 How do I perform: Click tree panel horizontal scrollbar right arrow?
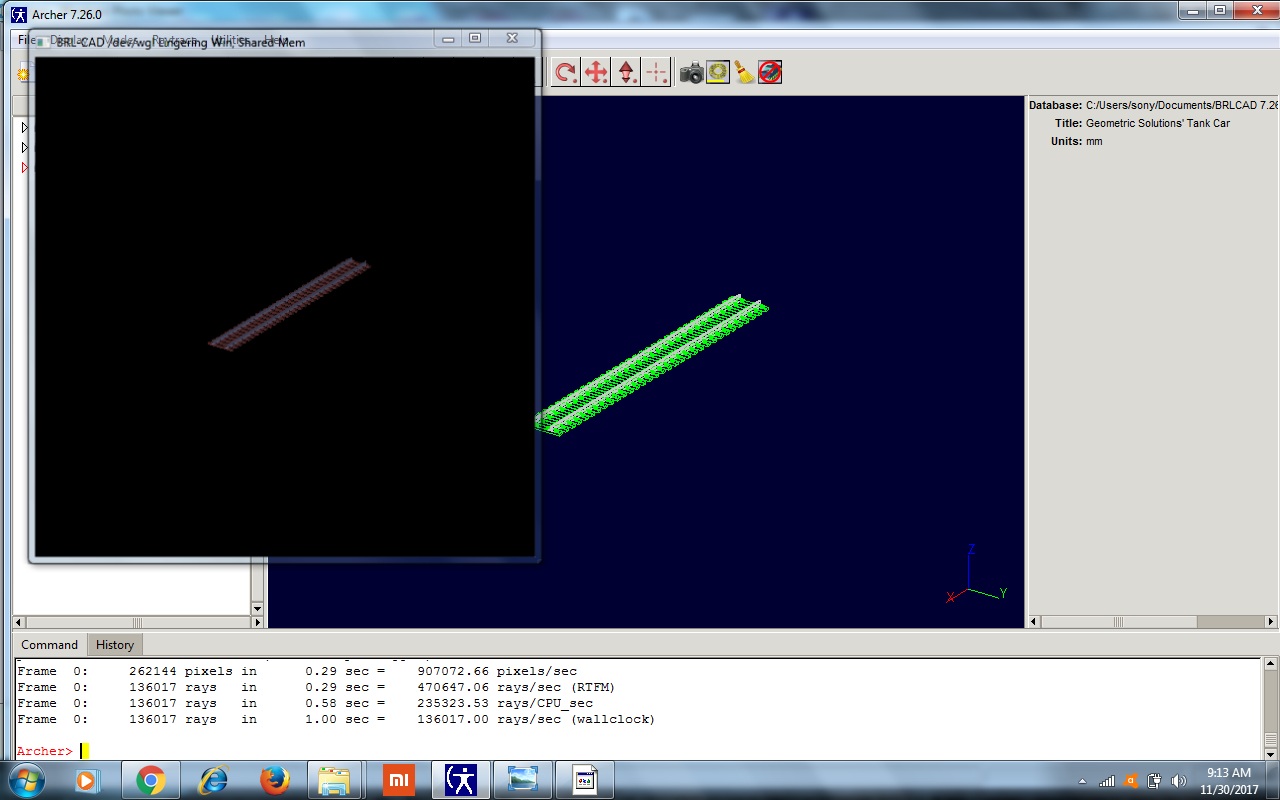pos(257,622)
